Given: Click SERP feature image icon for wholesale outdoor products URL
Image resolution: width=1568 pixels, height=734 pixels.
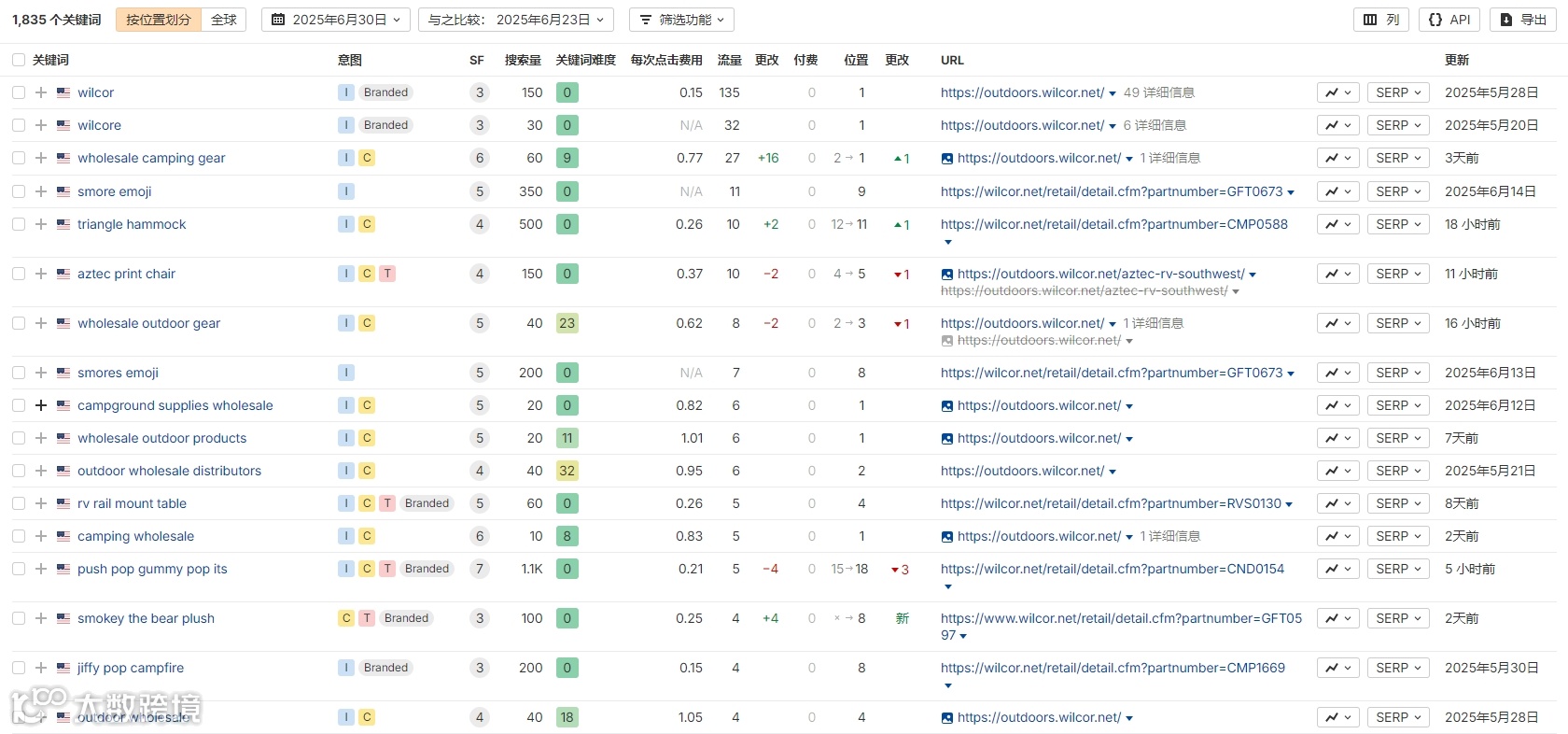Looking at the screenshot, I should pos(947,439).
